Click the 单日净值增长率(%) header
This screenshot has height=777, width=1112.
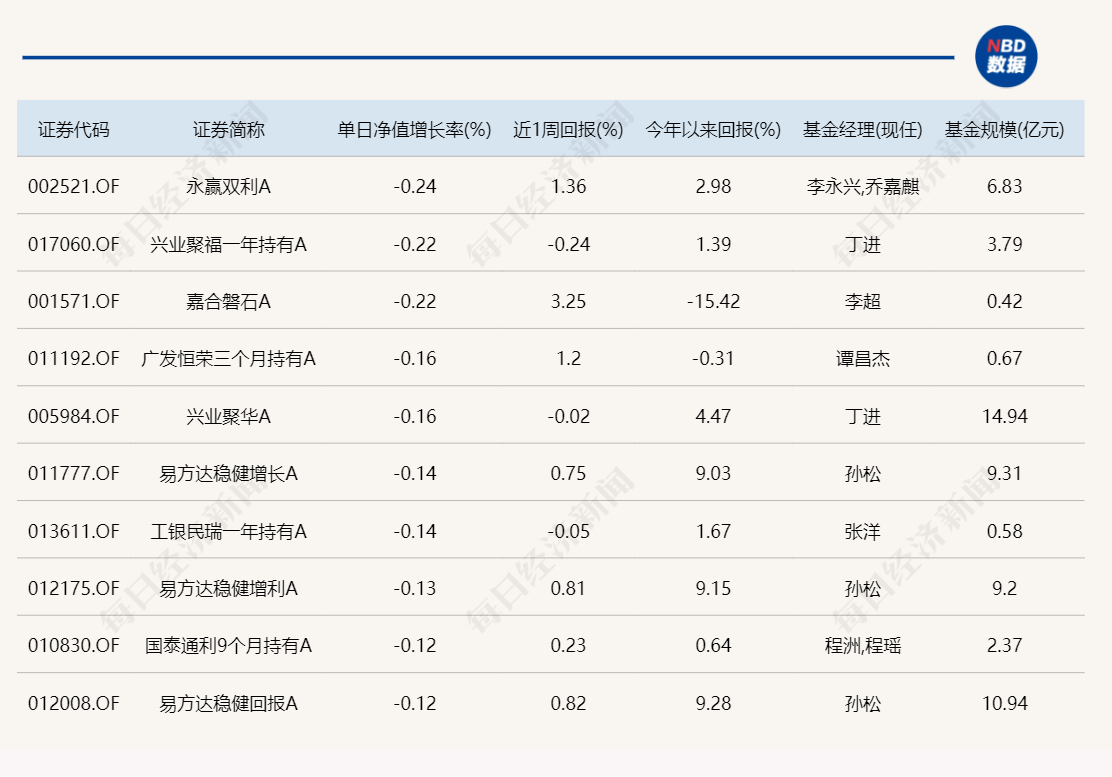(414, 130)
